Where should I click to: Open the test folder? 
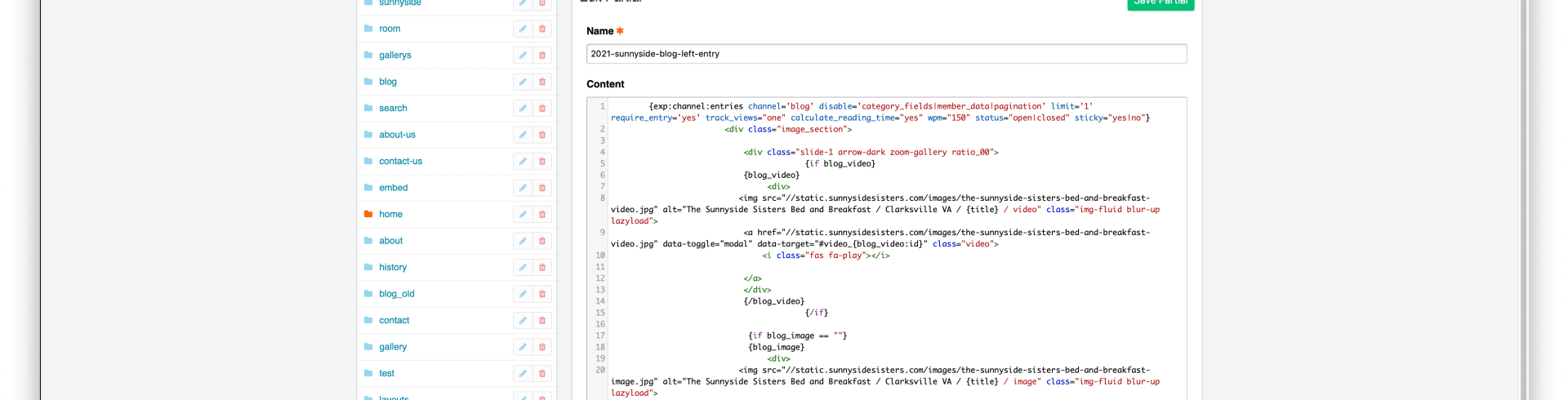click(386, 374)
